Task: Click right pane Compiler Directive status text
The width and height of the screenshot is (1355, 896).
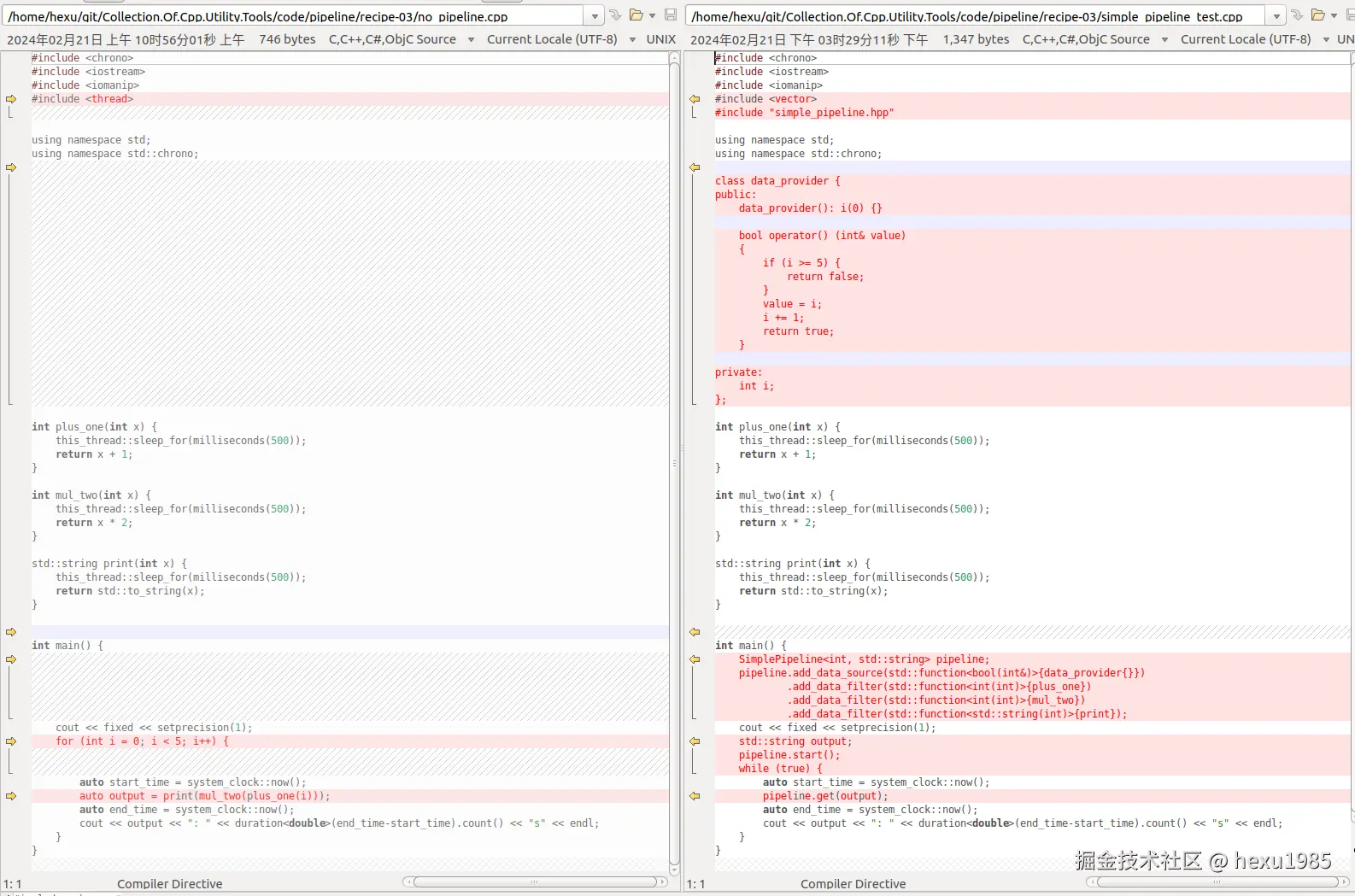Action: tap(853, 884)
